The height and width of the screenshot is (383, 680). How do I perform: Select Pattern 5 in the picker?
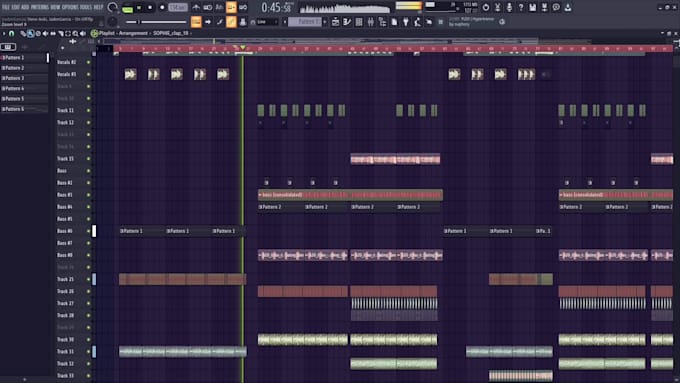[24, 98]
